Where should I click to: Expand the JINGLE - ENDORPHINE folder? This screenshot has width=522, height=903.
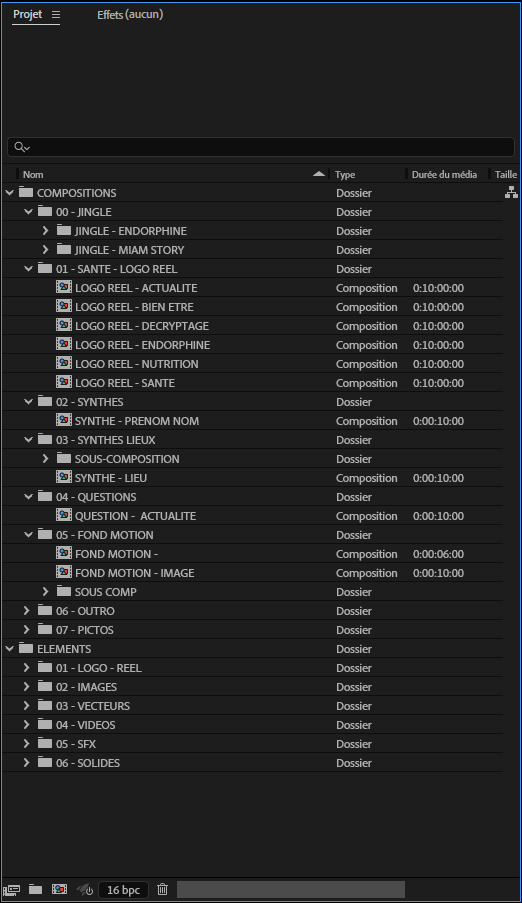[46, 231]
